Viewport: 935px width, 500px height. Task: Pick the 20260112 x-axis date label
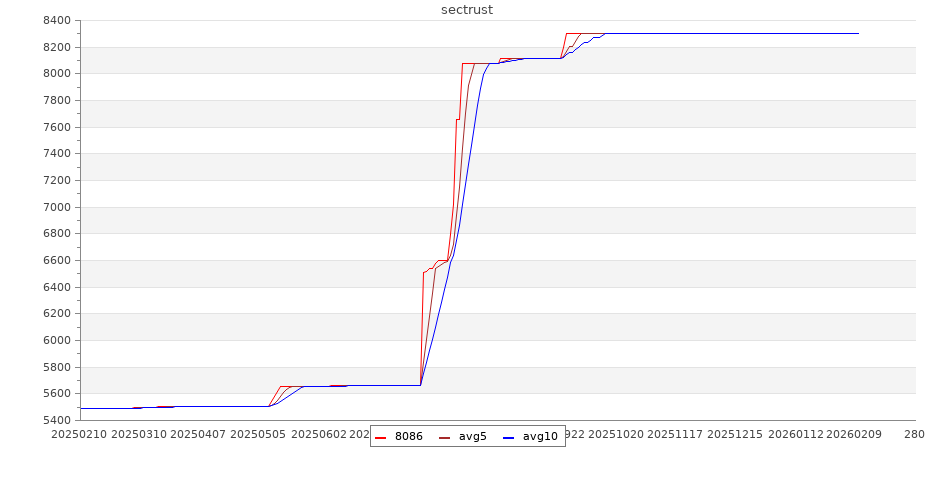795,434
